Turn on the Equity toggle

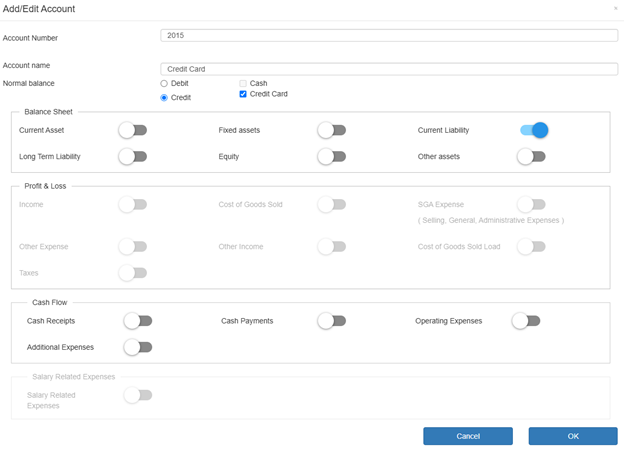coord(332,156)
